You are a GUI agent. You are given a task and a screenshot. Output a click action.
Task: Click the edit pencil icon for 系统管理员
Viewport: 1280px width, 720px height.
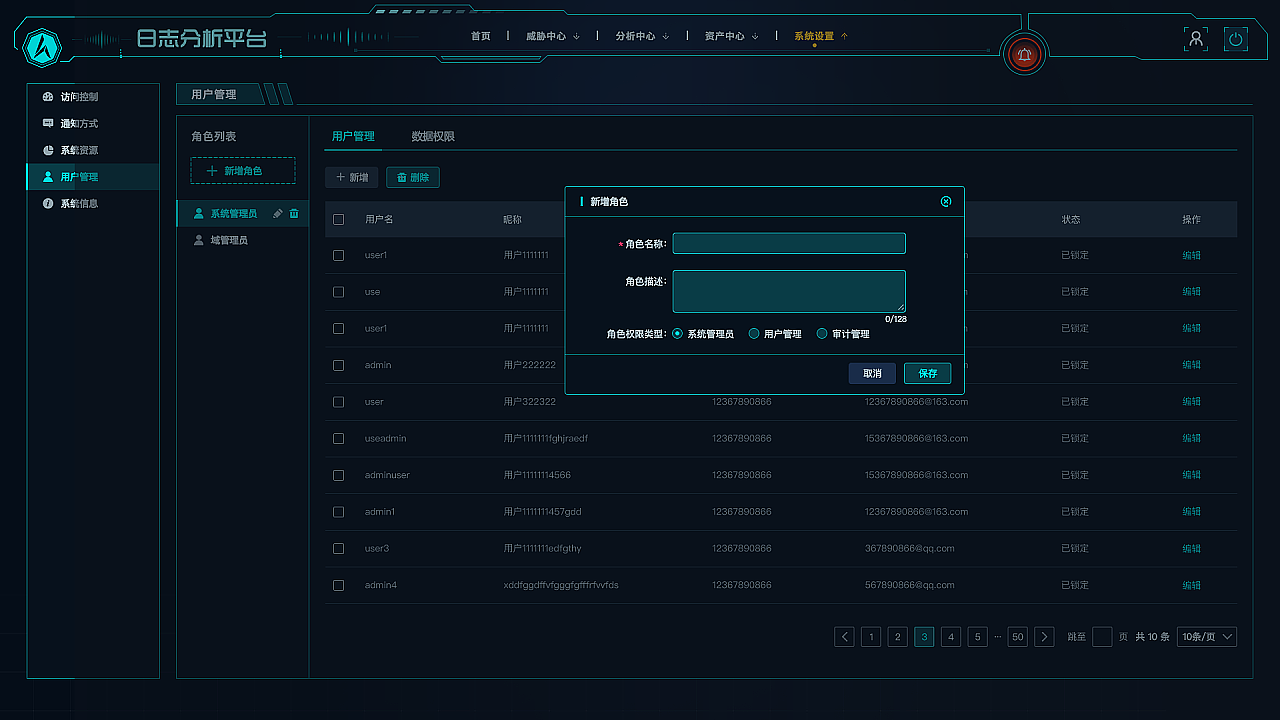coord(278,213)
